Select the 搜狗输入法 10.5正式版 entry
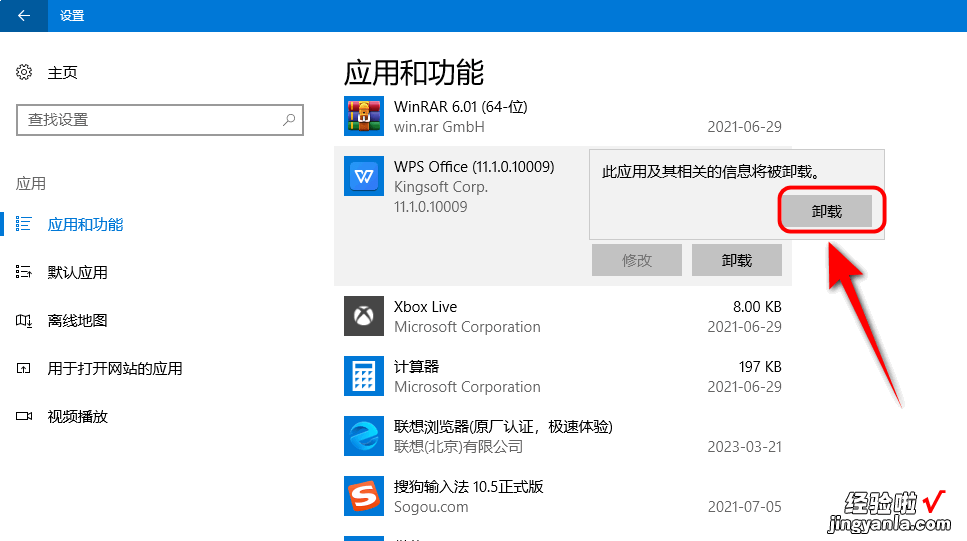Screen dimensions: 967x541 point(562,496)
